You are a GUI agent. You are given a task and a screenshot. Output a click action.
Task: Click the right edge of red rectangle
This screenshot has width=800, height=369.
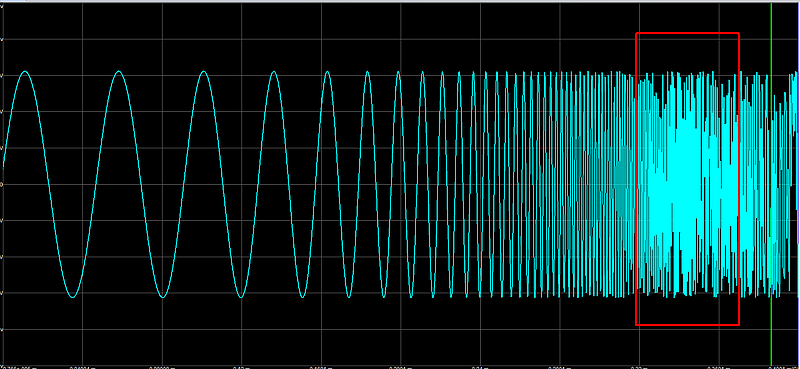click(739, 179)
